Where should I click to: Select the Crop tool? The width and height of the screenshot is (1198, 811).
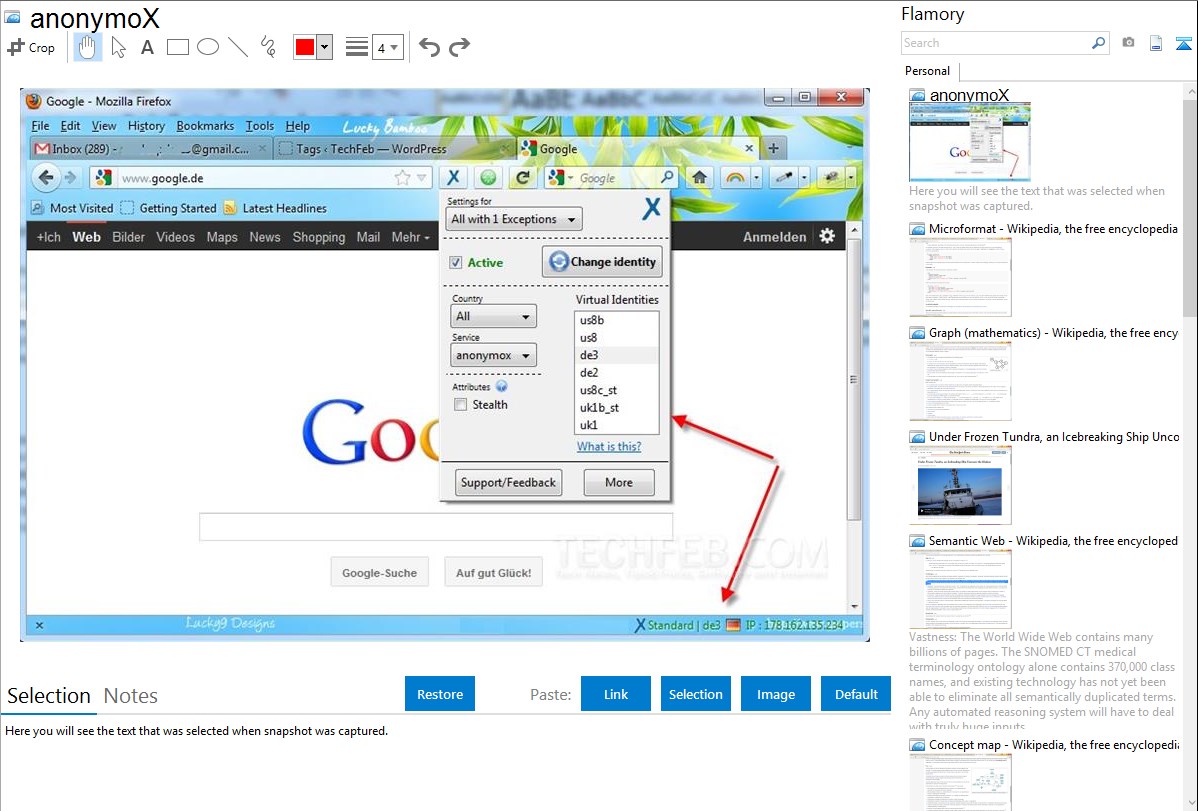[31, 47]
